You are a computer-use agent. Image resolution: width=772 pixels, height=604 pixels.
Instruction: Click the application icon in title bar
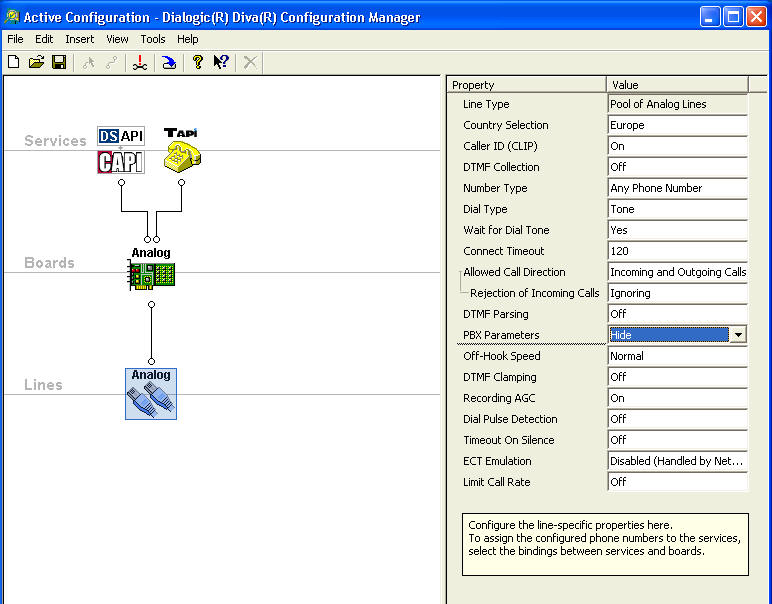tap(12, 17)
